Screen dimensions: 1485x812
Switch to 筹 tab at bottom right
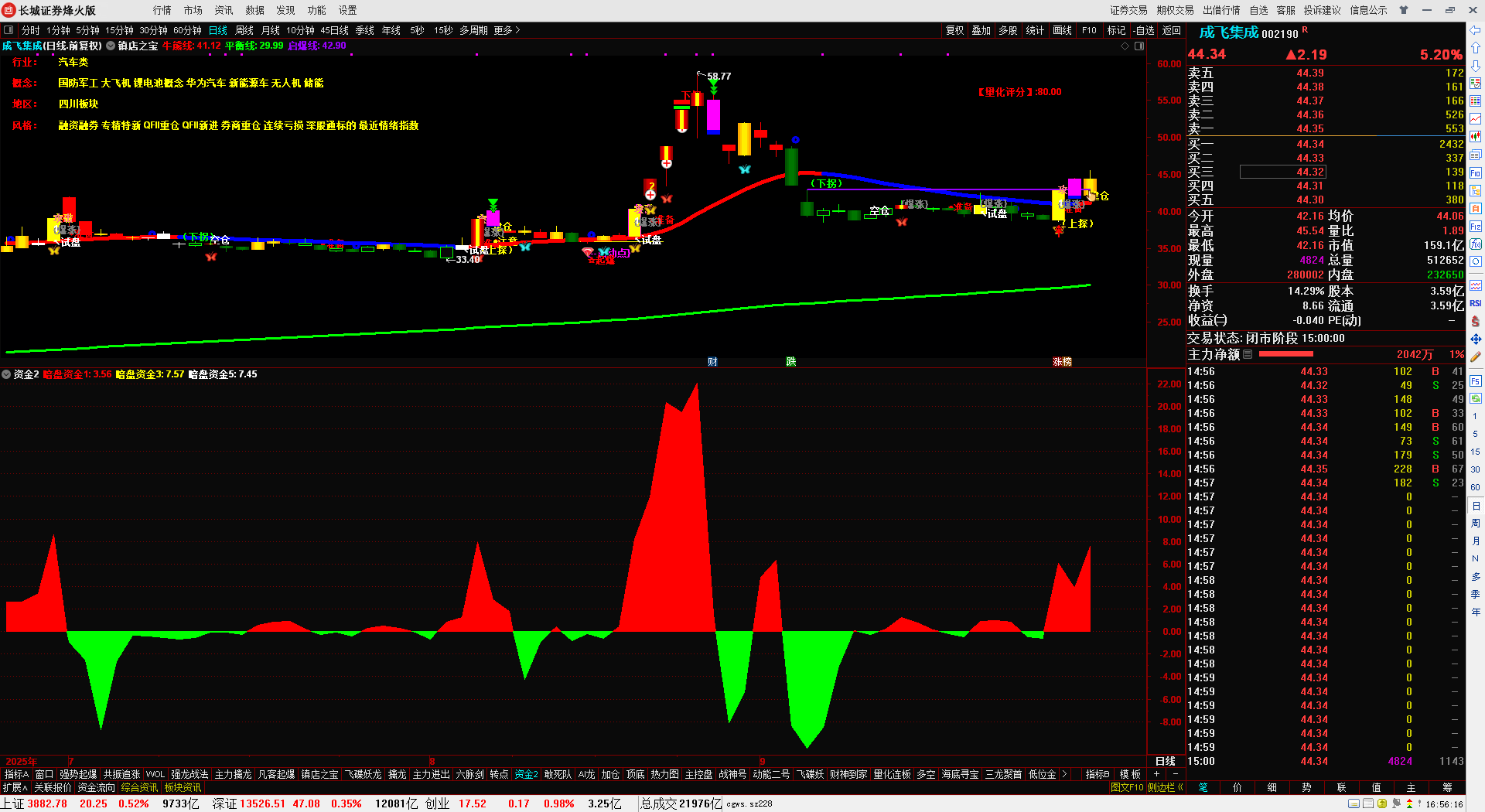(1447, 787)
